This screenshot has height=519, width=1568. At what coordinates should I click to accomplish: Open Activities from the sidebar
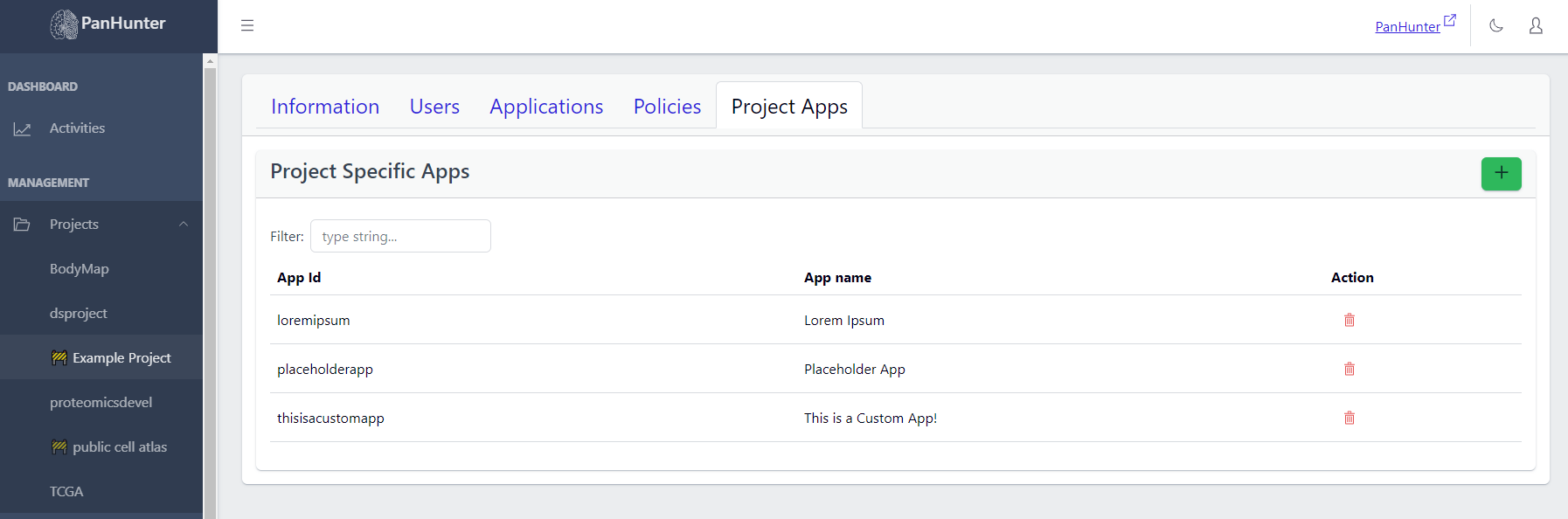point(77,128)
